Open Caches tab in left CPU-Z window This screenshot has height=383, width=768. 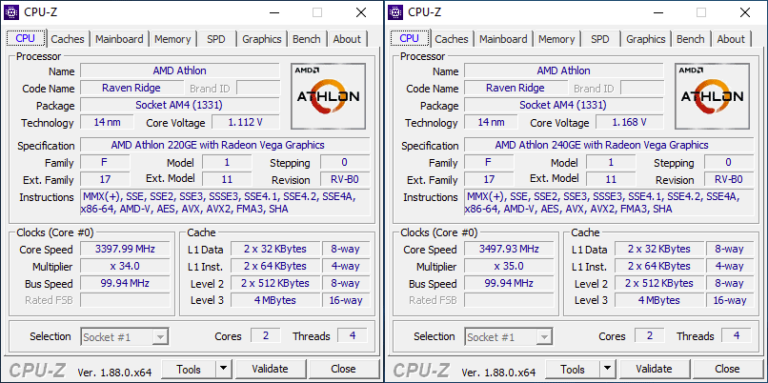(x=68, y=39)
